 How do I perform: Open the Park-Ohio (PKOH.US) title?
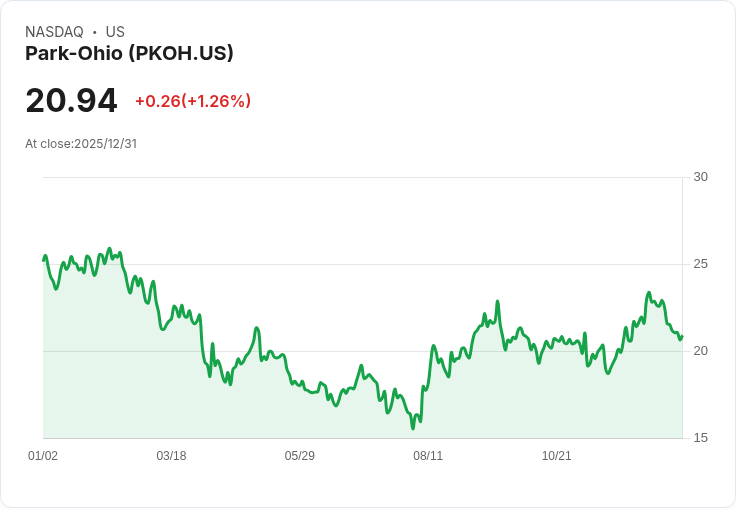[129, 53]
